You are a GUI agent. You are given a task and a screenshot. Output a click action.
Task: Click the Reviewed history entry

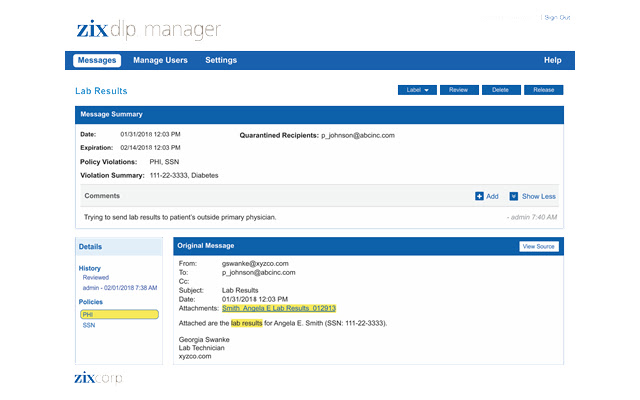pos(96,278)
